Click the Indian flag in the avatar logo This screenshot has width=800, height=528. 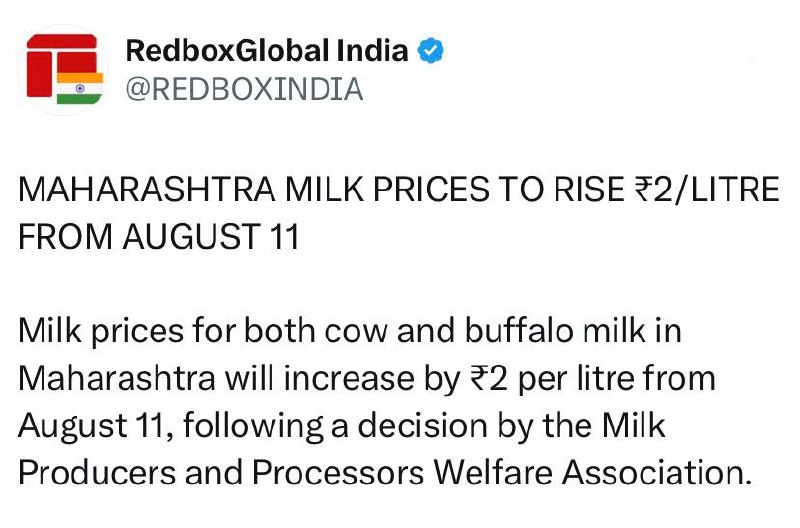click(x=80, y=88)
